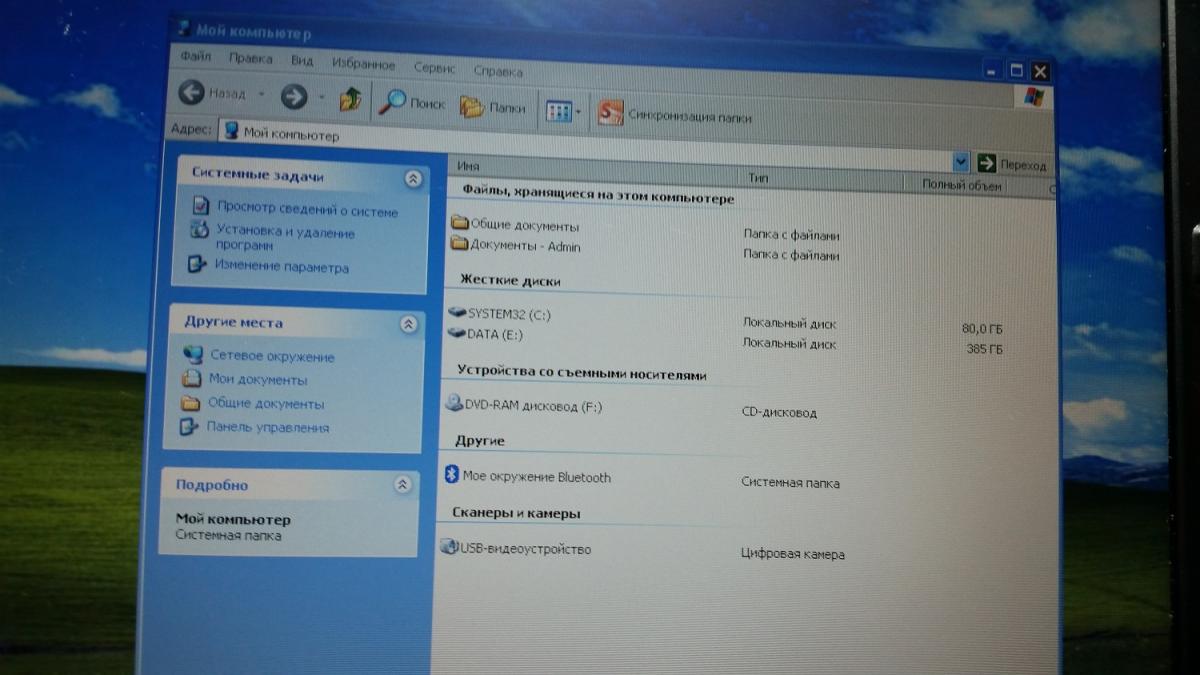The width and height of the screenshot is (1200, 675).
Task: Open the Файл menu
Action: pos(196,57)
